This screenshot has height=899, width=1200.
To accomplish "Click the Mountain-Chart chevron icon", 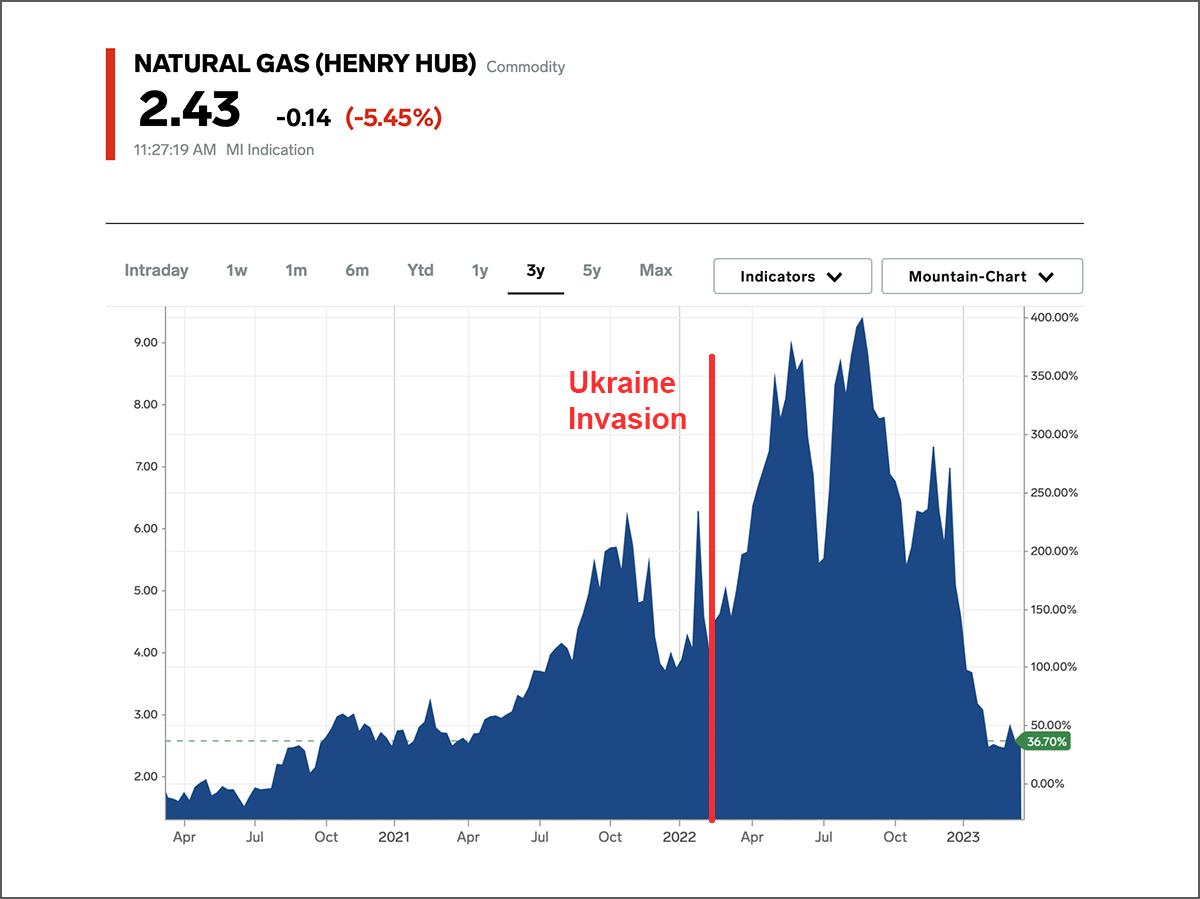I will (1046, 276).
